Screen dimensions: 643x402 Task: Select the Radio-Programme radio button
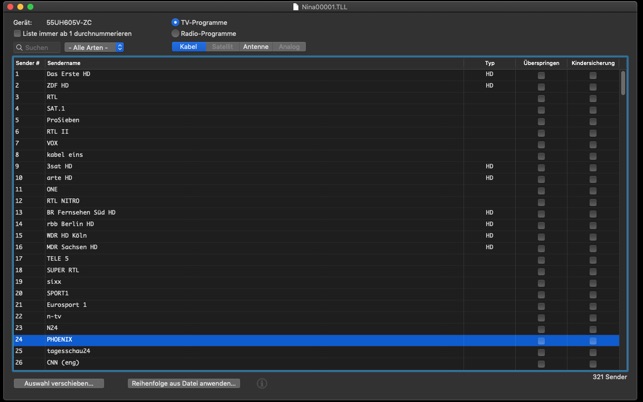point(176,33)
